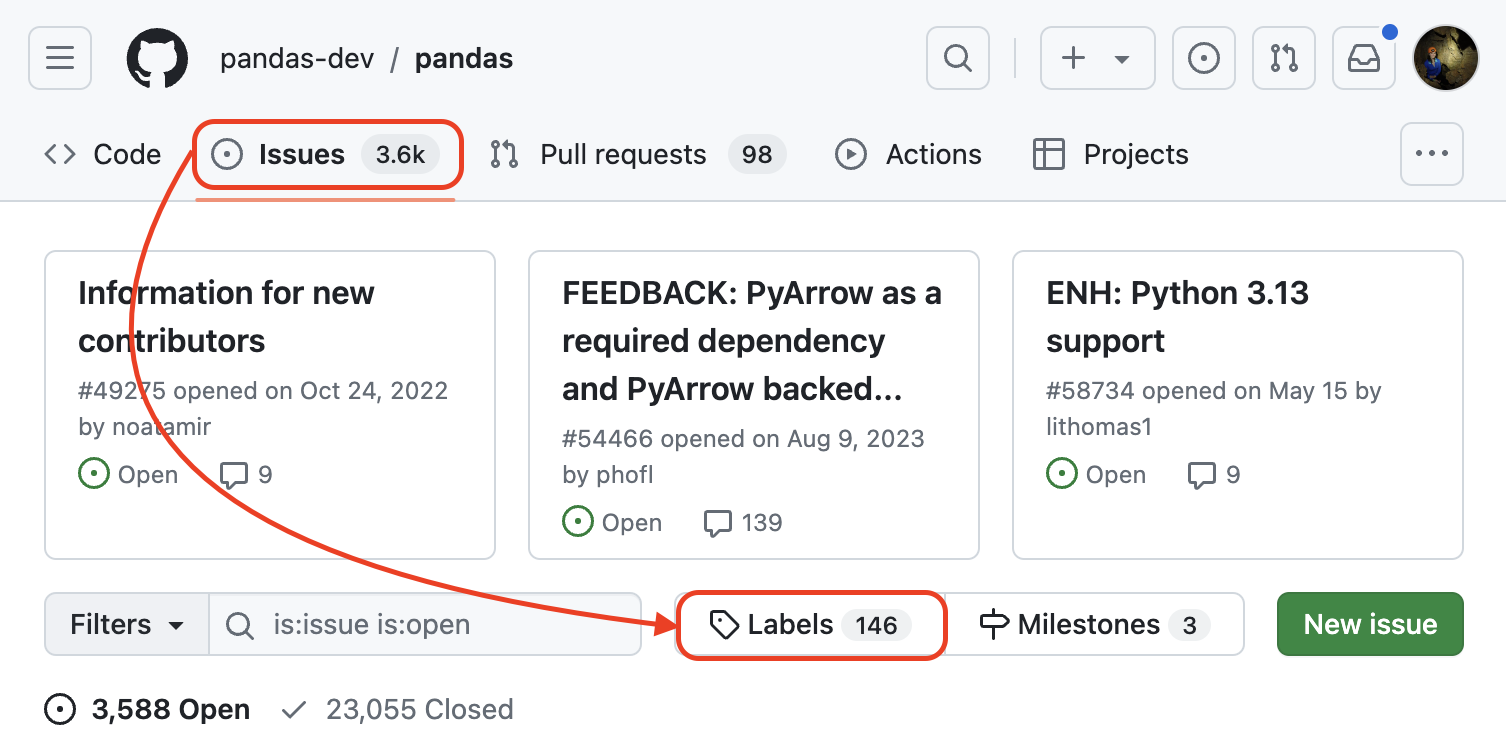Switch to the Issues tab
The image size is (1506, 754).
tap(327, 154)
